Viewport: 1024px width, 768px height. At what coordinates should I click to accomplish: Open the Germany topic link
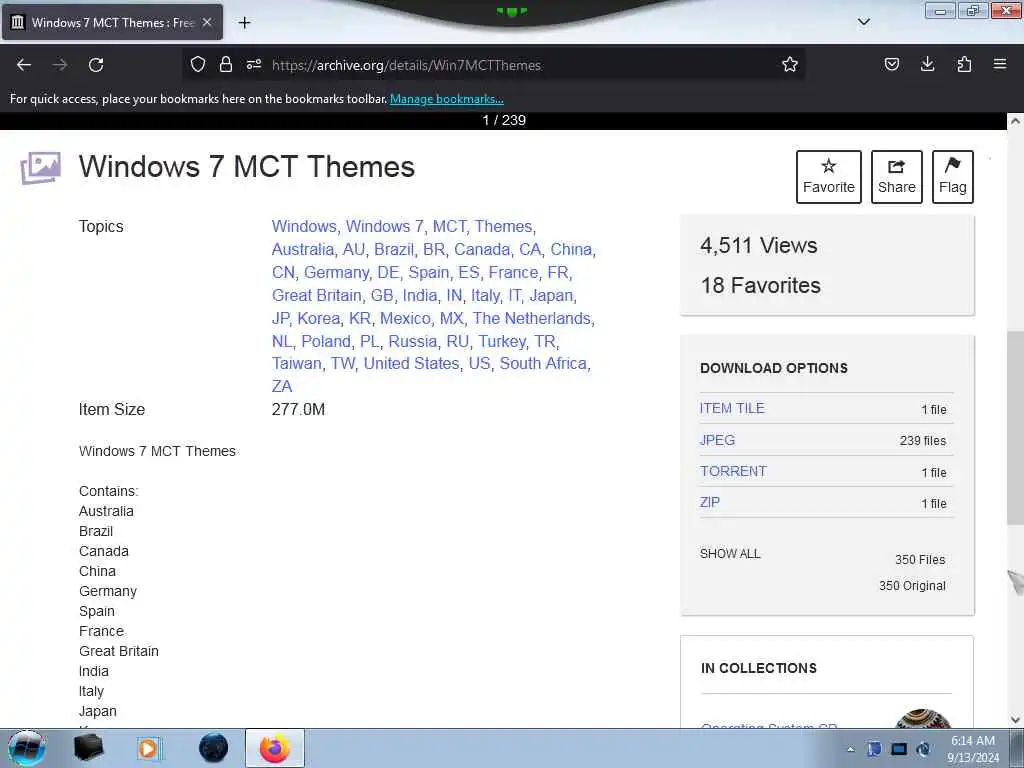coord(336,272)
